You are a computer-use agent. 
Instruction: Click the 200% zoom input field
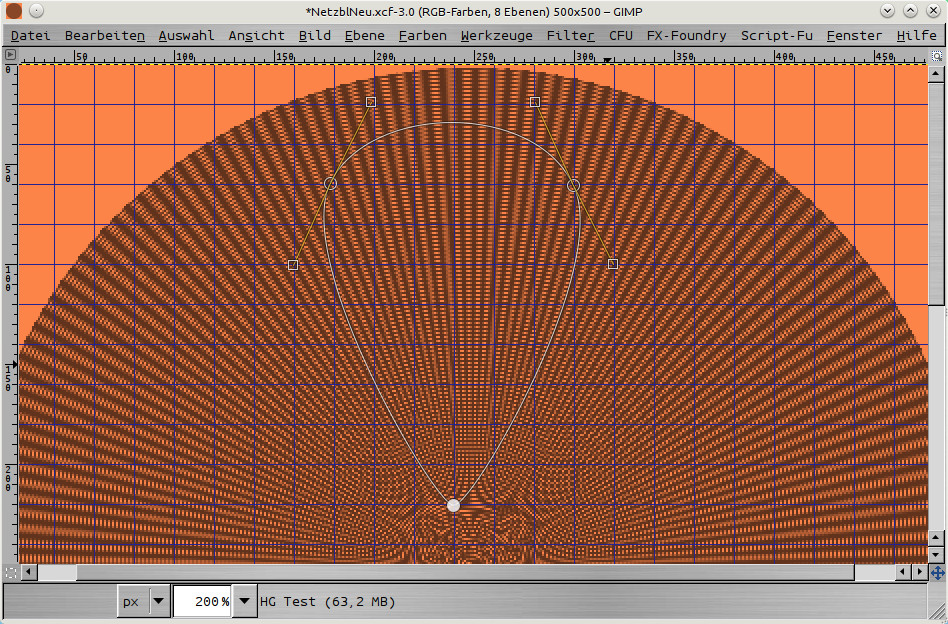click(203, 602)
